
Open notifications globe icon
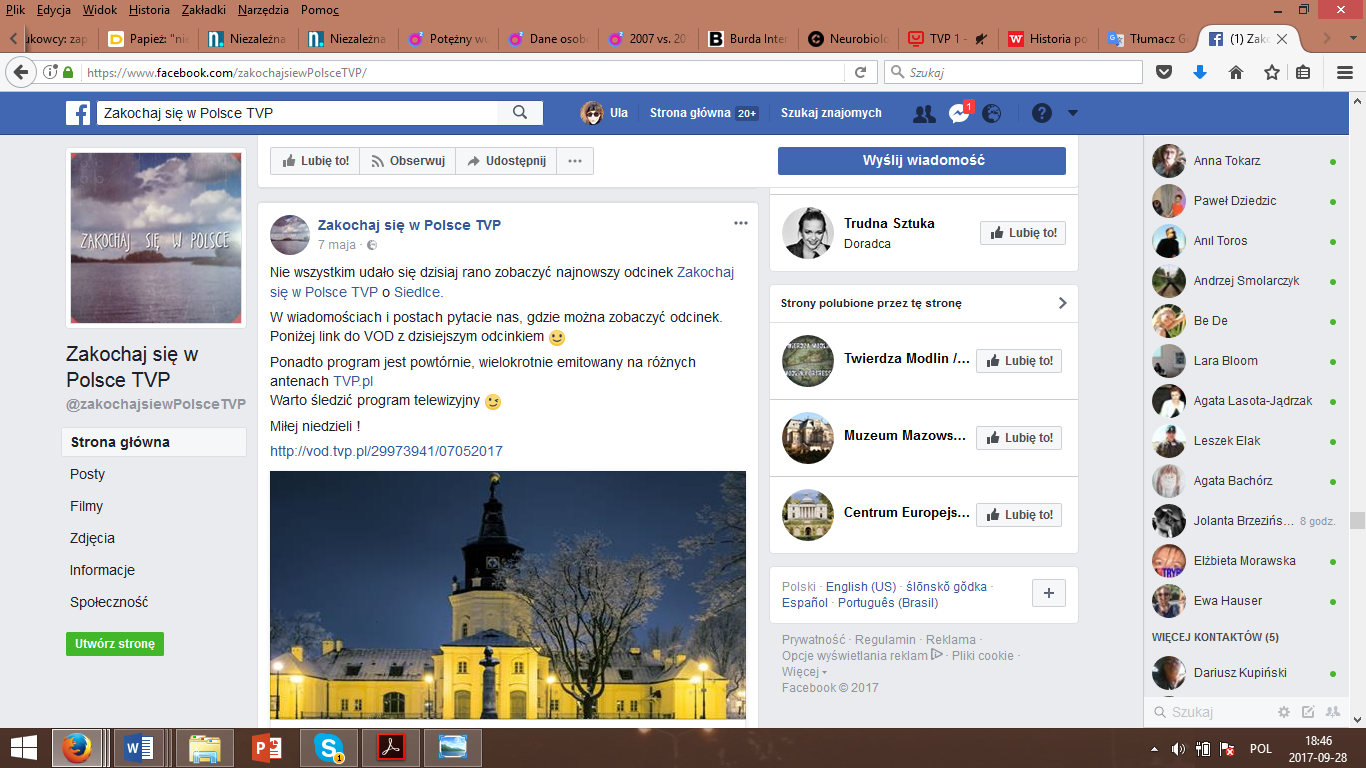991,113
